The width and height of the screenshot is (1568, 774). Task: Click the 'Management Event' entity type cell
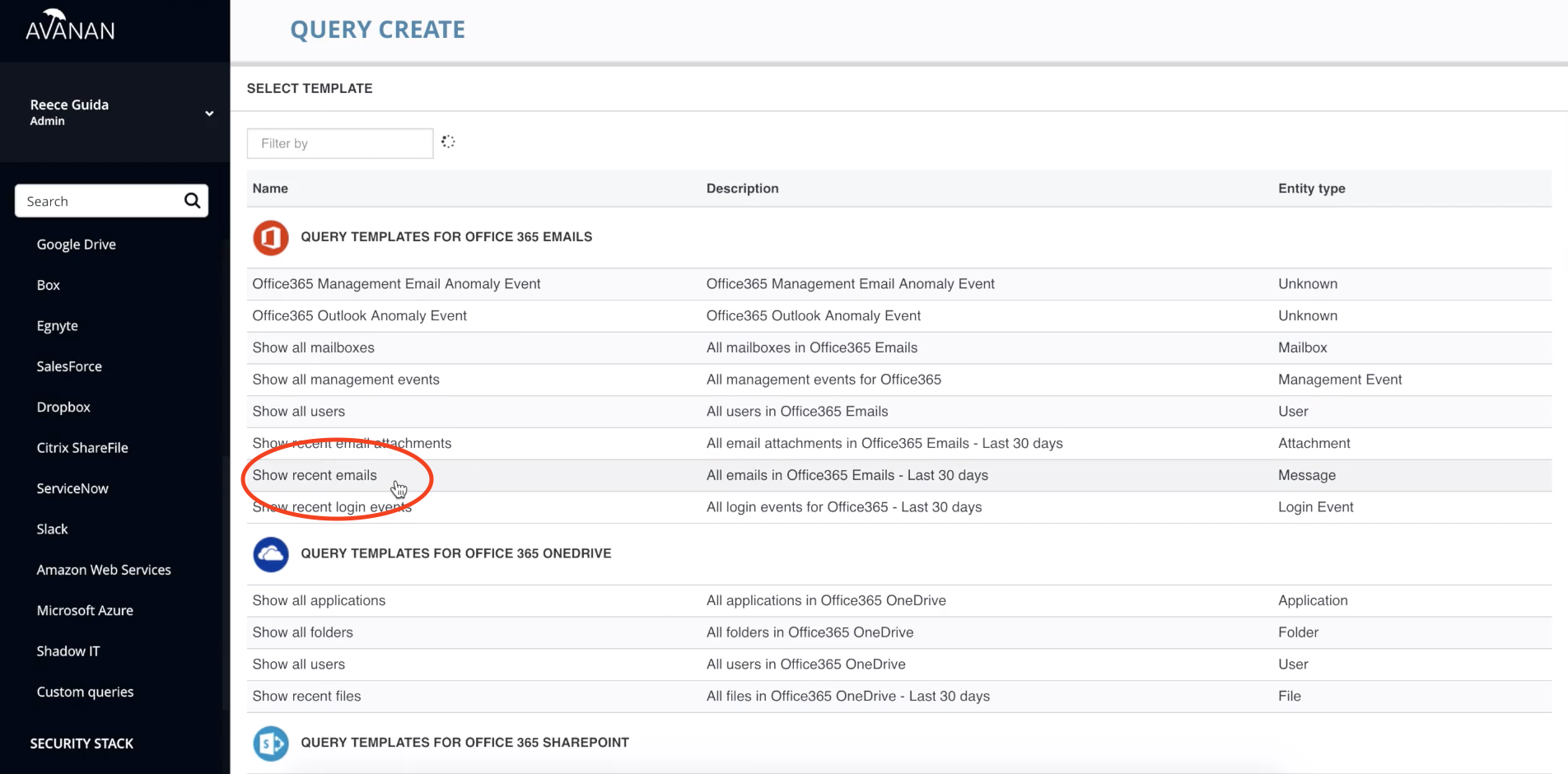tap(1339, 380)
